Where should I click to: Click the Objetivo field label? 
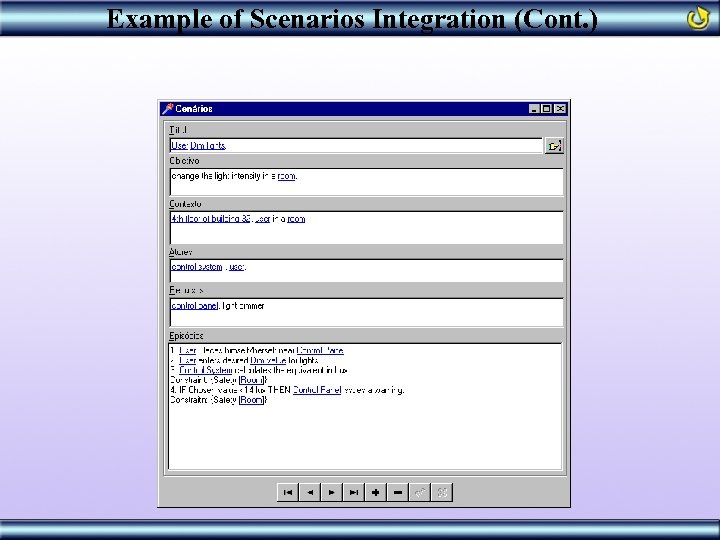[184, 161]
